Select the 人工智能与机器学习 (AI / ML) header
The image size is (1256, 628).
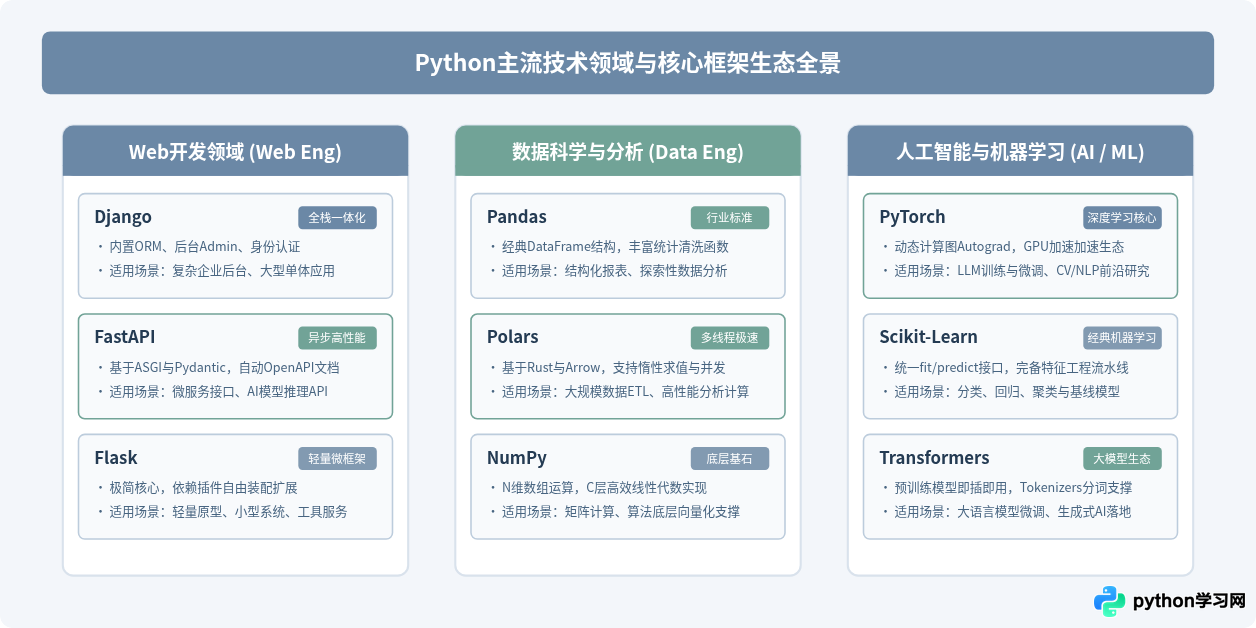(x=1020, y=151)
